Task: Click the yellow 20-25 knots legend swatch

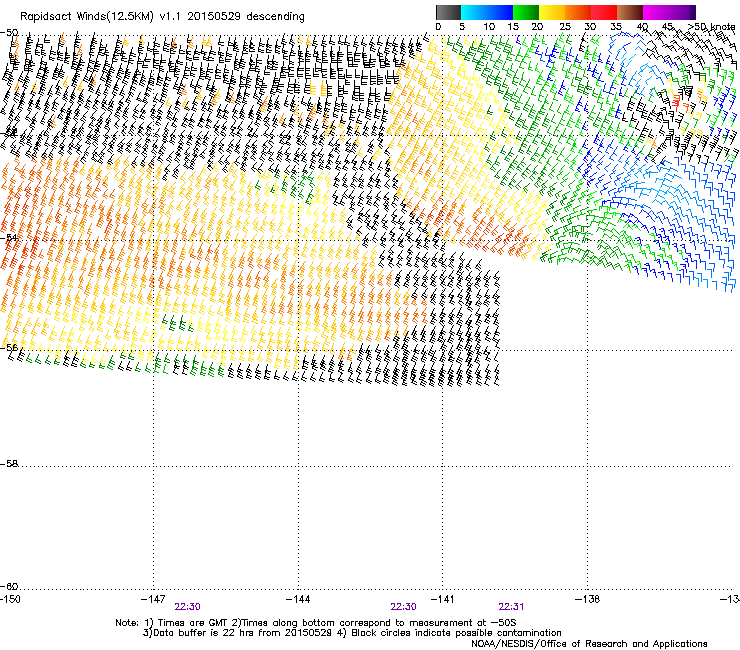Action: click(x=552, y=12)
